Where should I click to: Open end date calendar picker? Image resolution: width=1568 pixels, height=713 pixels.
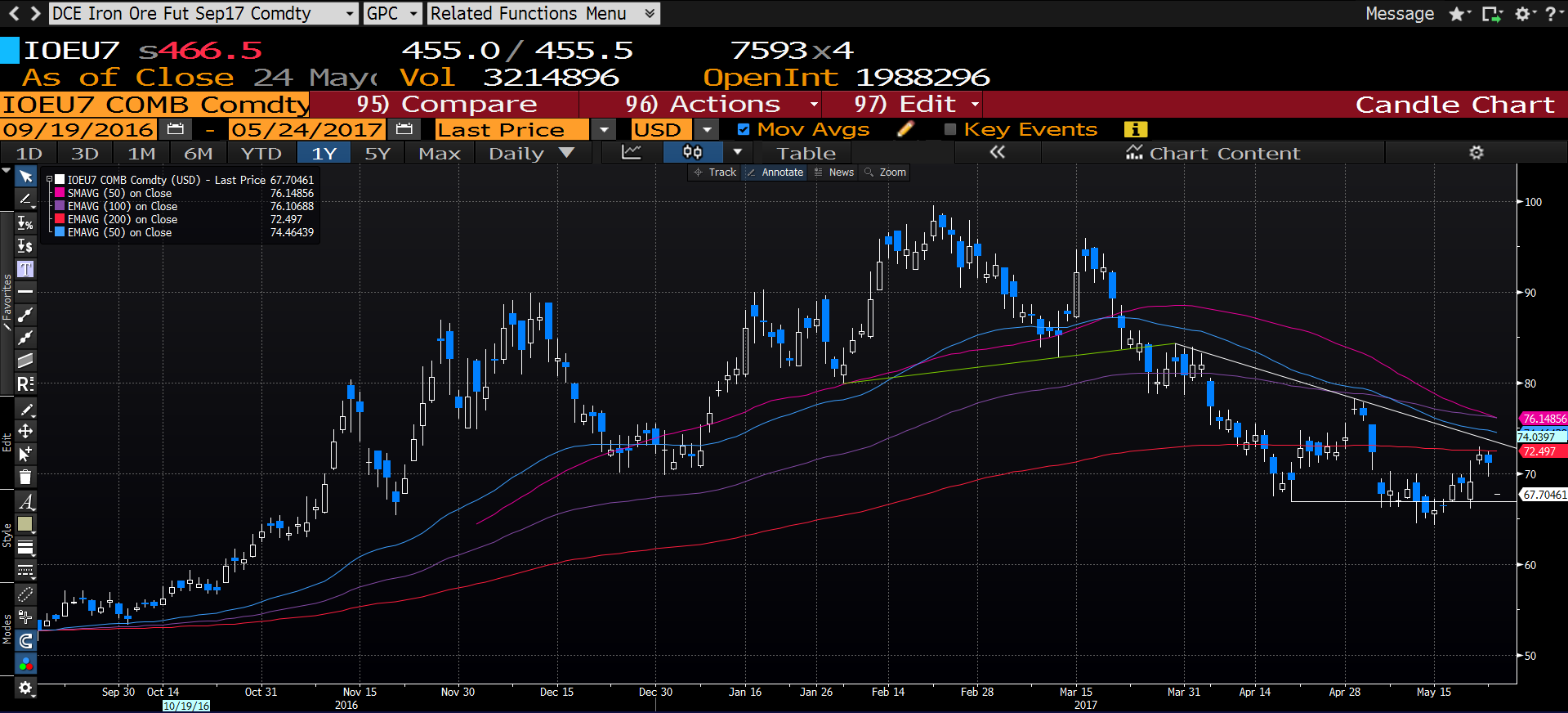[x=404, y=129]
